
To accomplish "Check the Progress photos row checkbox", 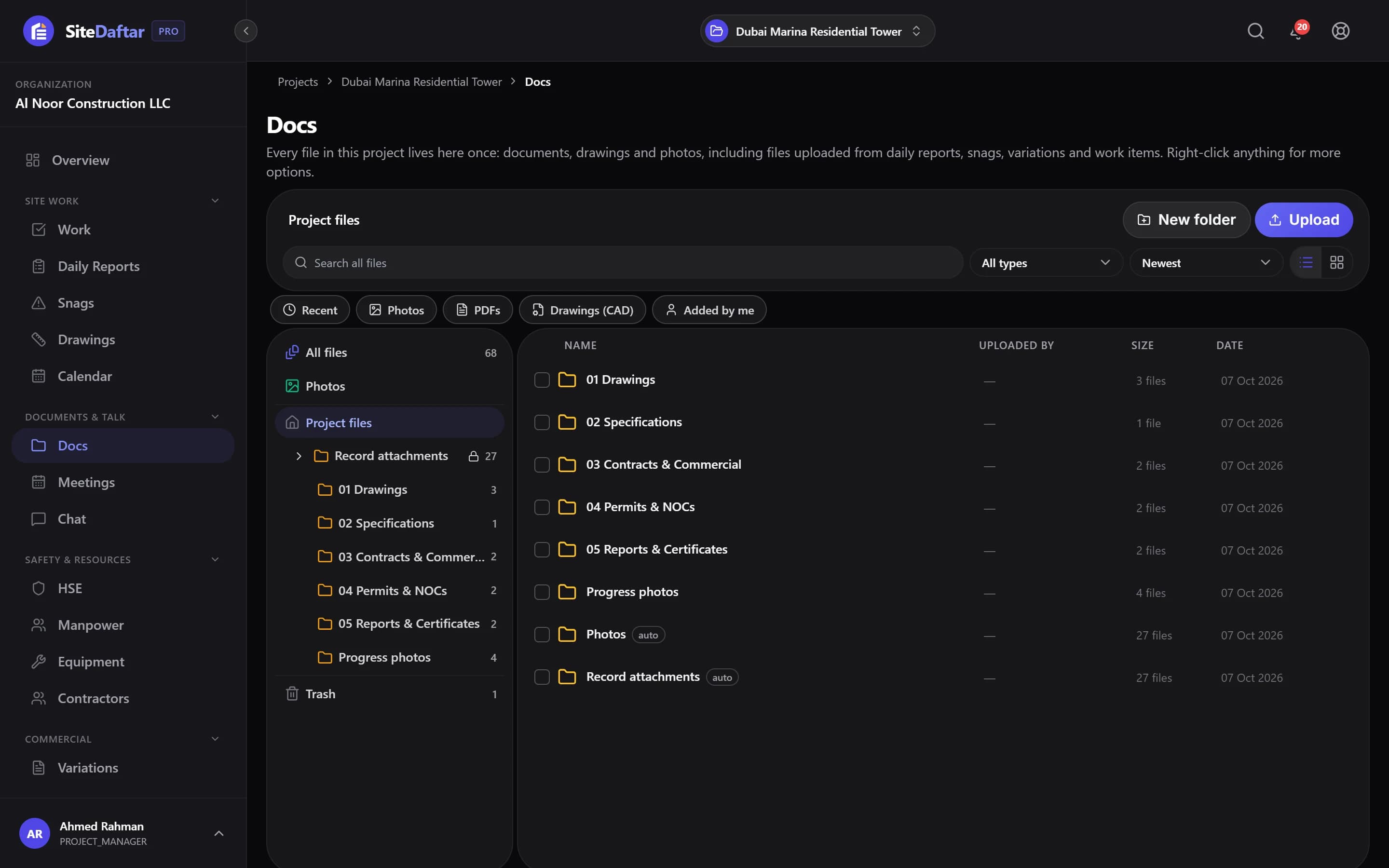I will (x=542, y=593).
